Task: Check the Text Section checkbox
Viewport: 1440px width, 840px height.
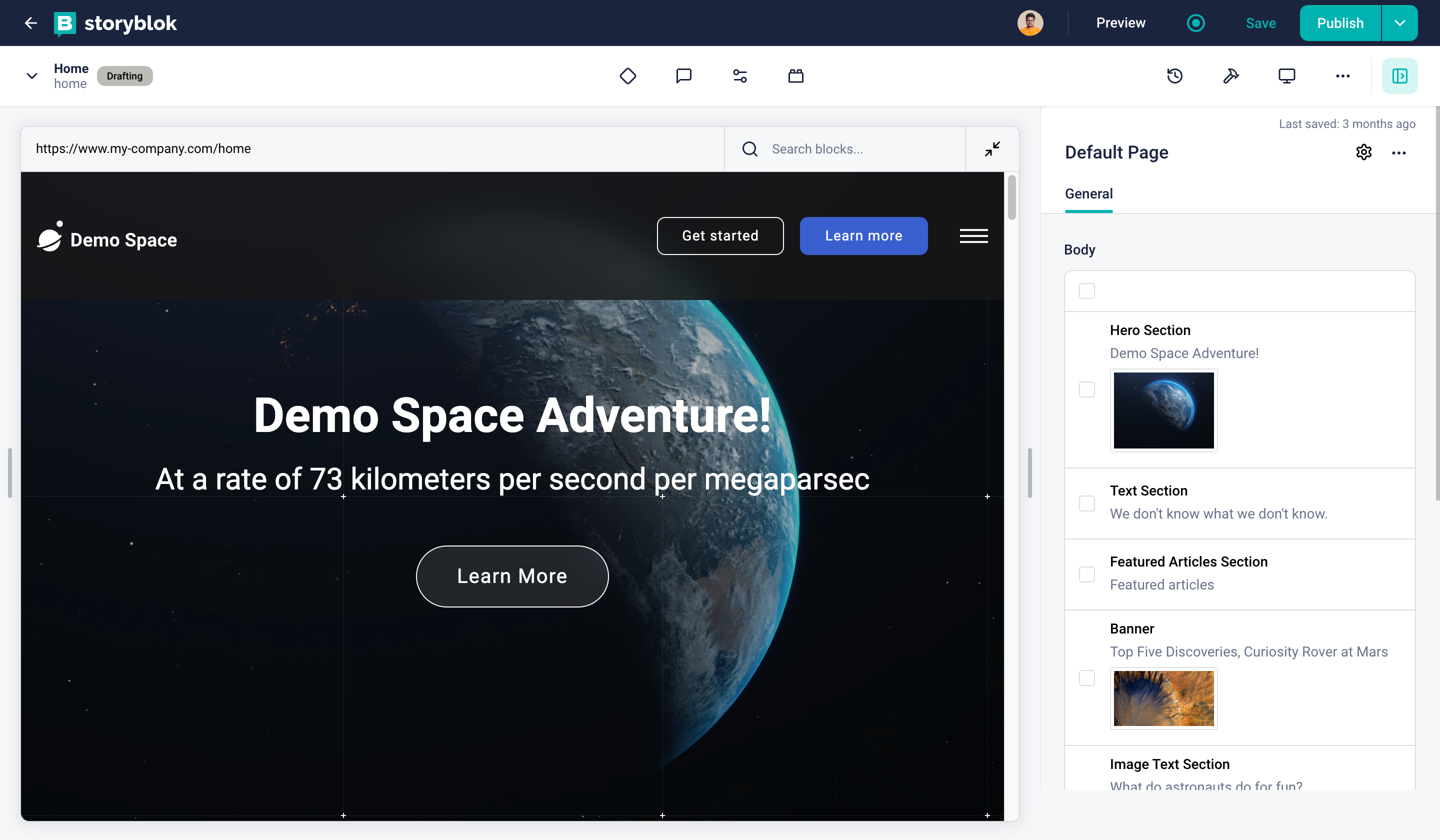Action: 1086,503
